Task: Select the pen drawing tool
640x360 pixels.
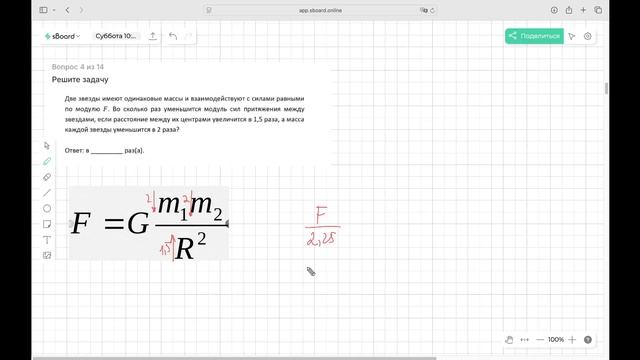Action: point(47,161)
